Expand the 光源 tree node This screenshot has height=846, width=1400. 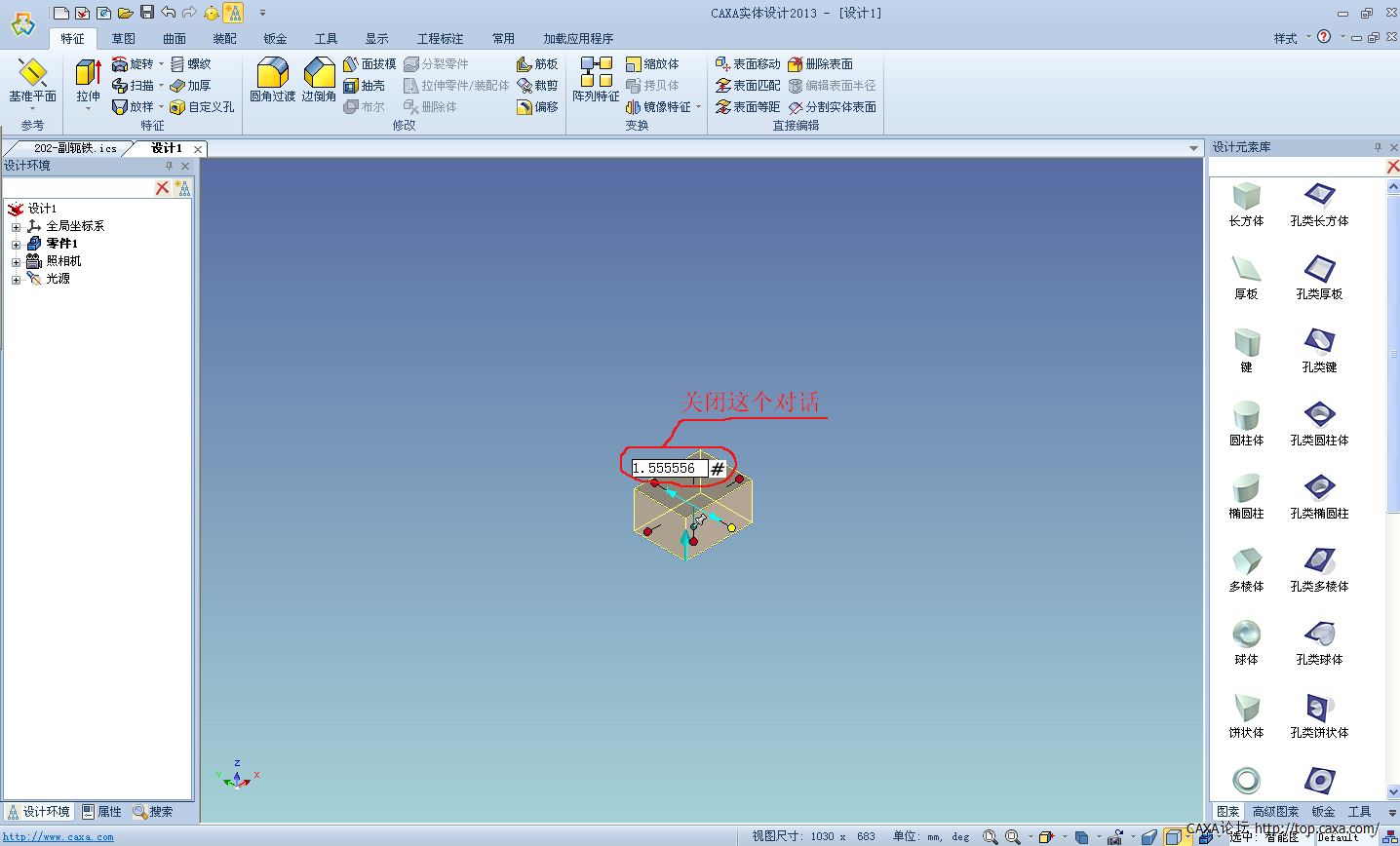(17, 280)
